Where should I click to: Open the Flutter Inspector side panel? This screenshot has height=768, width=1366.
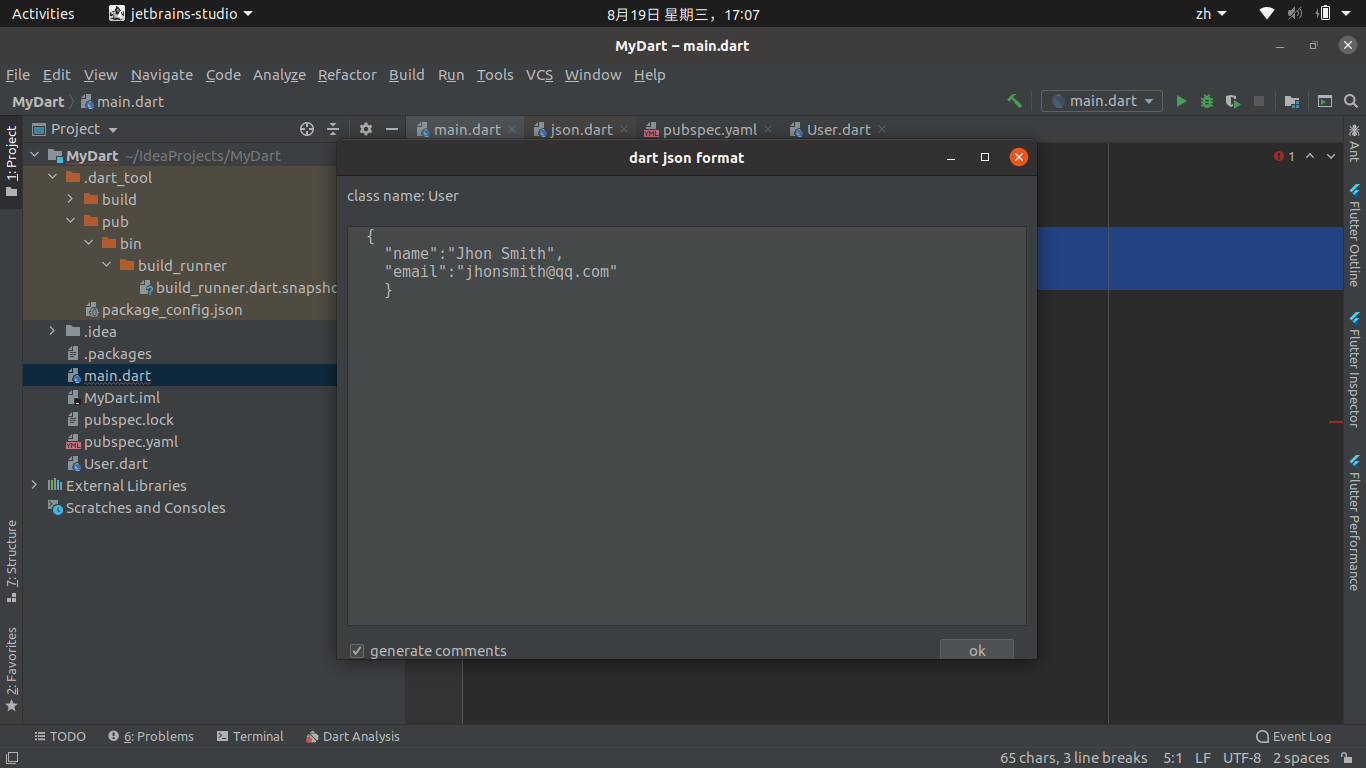1354,369
